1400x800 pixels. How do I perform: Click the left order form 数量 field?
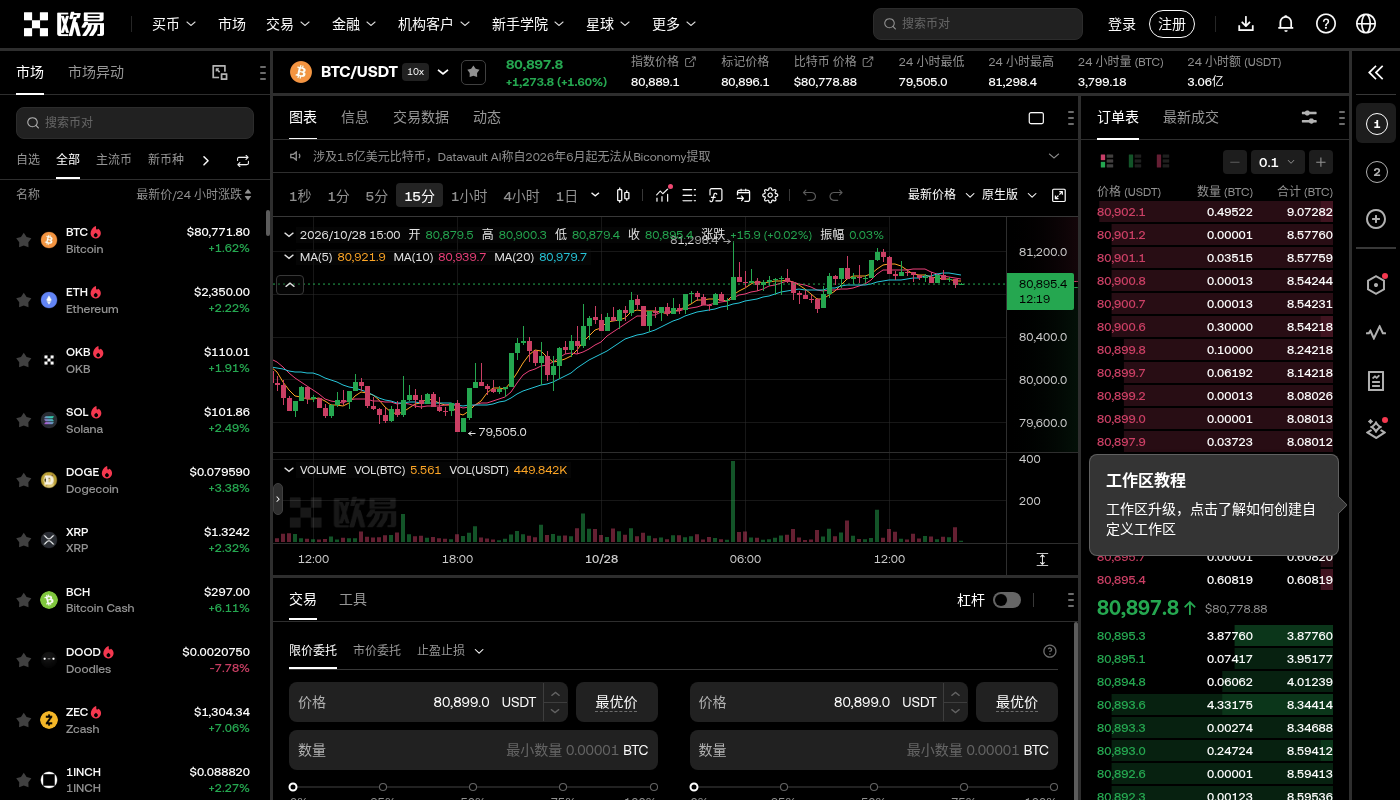[473, 750]
